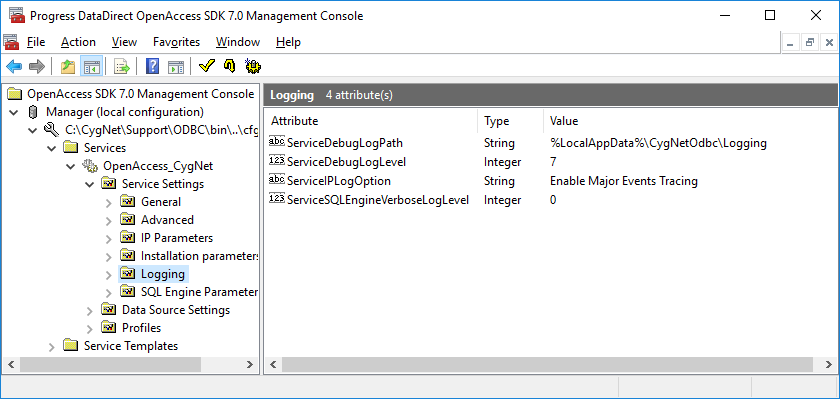Expand the SQL Engine Parameters node
The image size is (840, 399).
(x=109, y=292)
